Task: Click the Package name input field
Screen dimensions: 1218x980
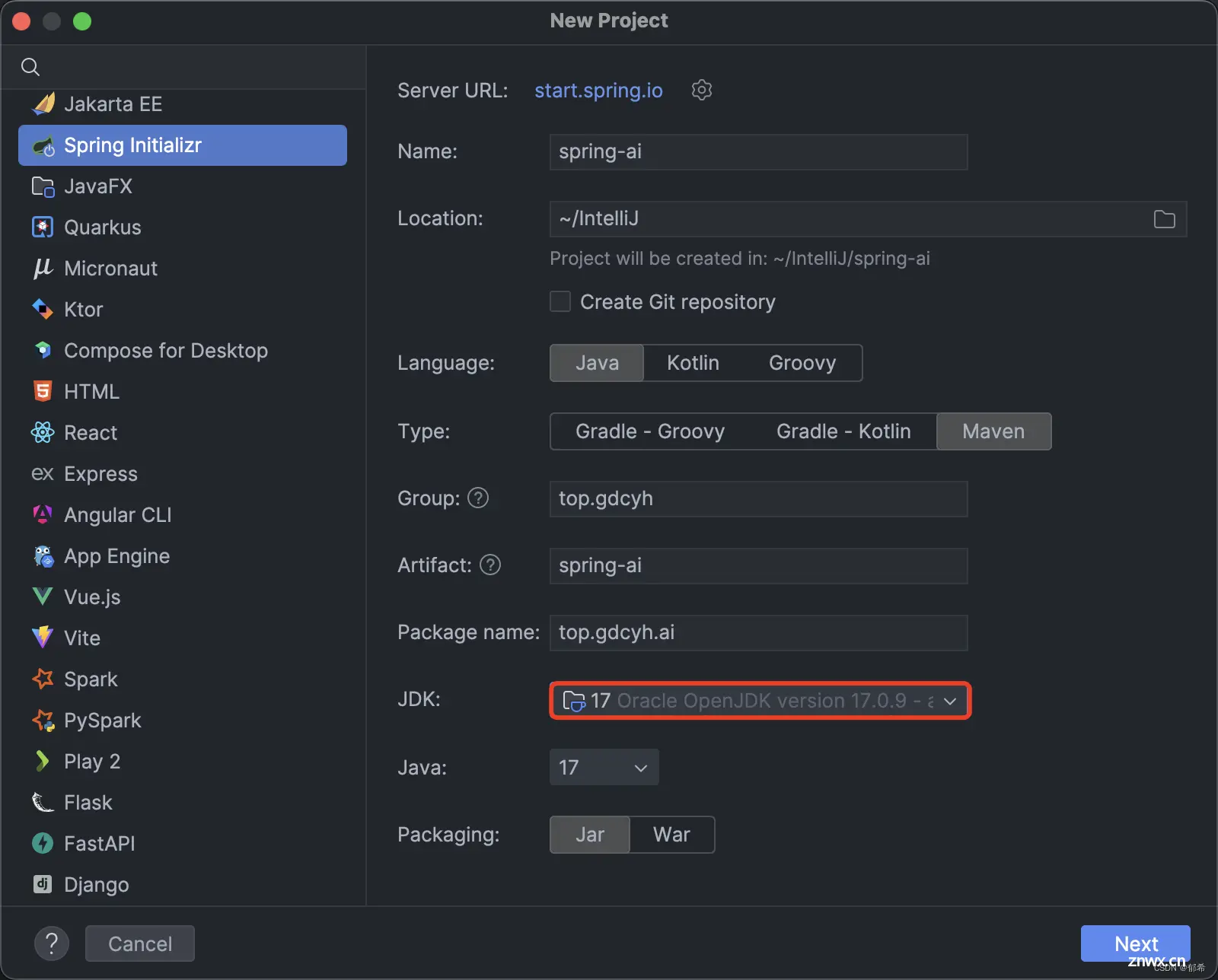Action: click(758, 633)
